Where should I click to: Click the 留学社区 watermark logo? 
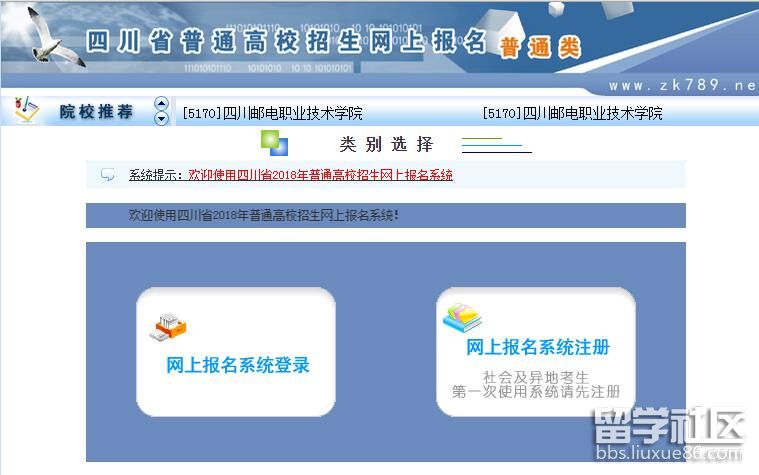[669, 436]
